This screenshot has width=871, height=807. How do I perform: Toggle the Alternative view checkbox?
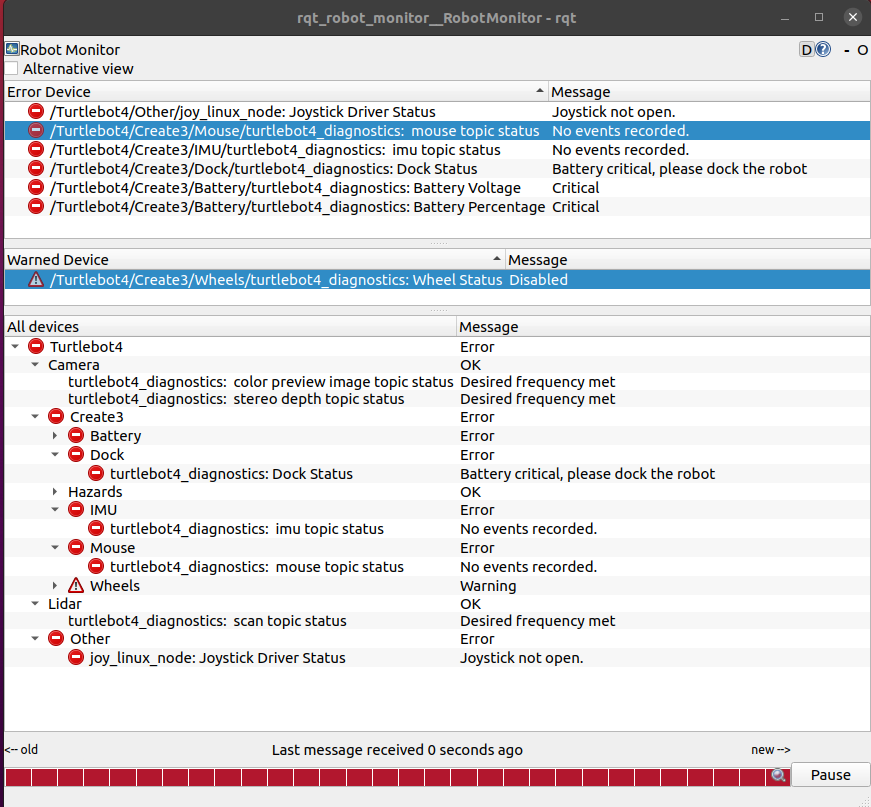tap(12, 69)
